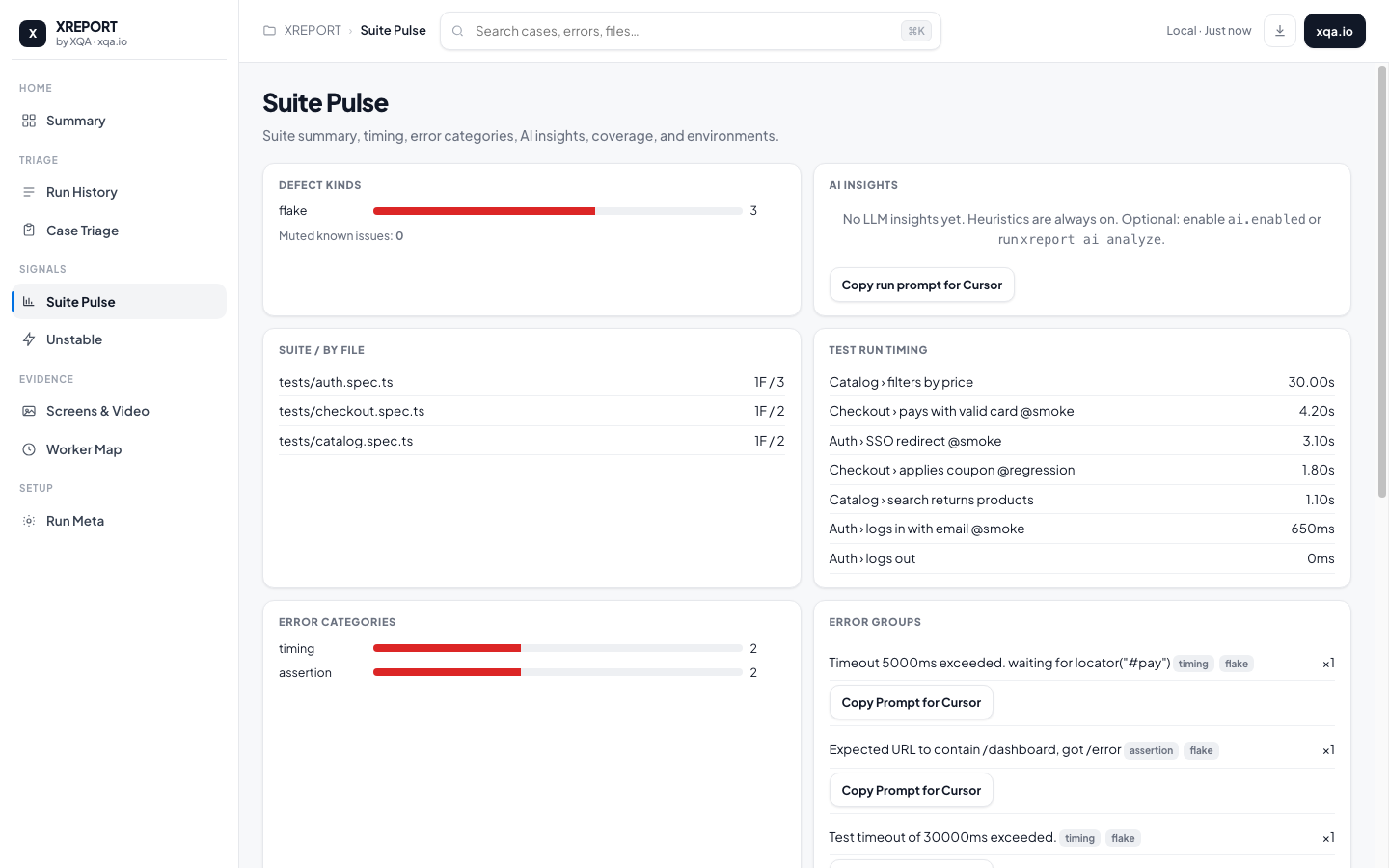Navigate to Unstable signals
The height and width of the screenshot is (868, 1389).
pyautogui.click(x=120, y=339)
